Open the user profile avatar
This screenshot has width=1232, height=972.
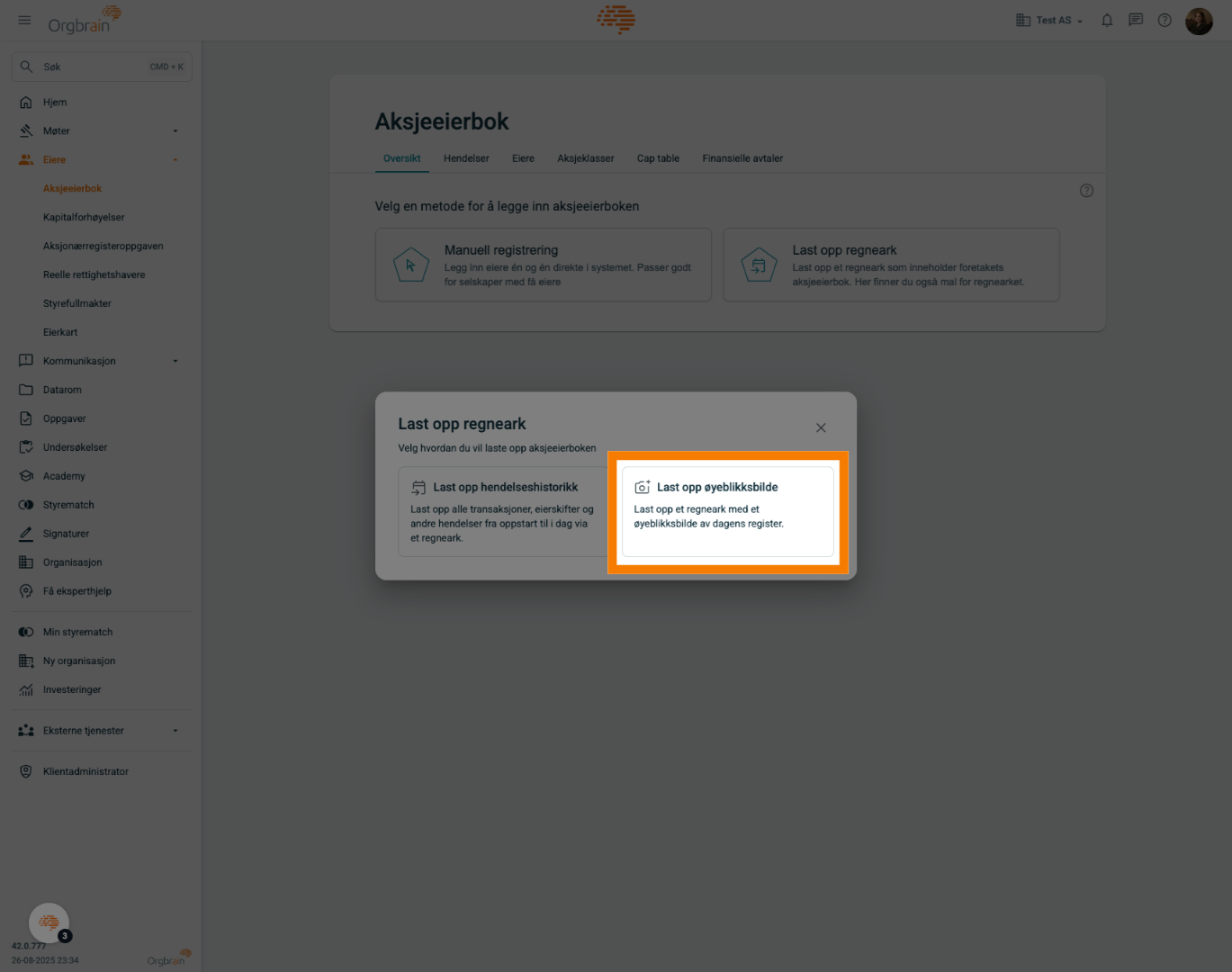tap(1199, 20)
